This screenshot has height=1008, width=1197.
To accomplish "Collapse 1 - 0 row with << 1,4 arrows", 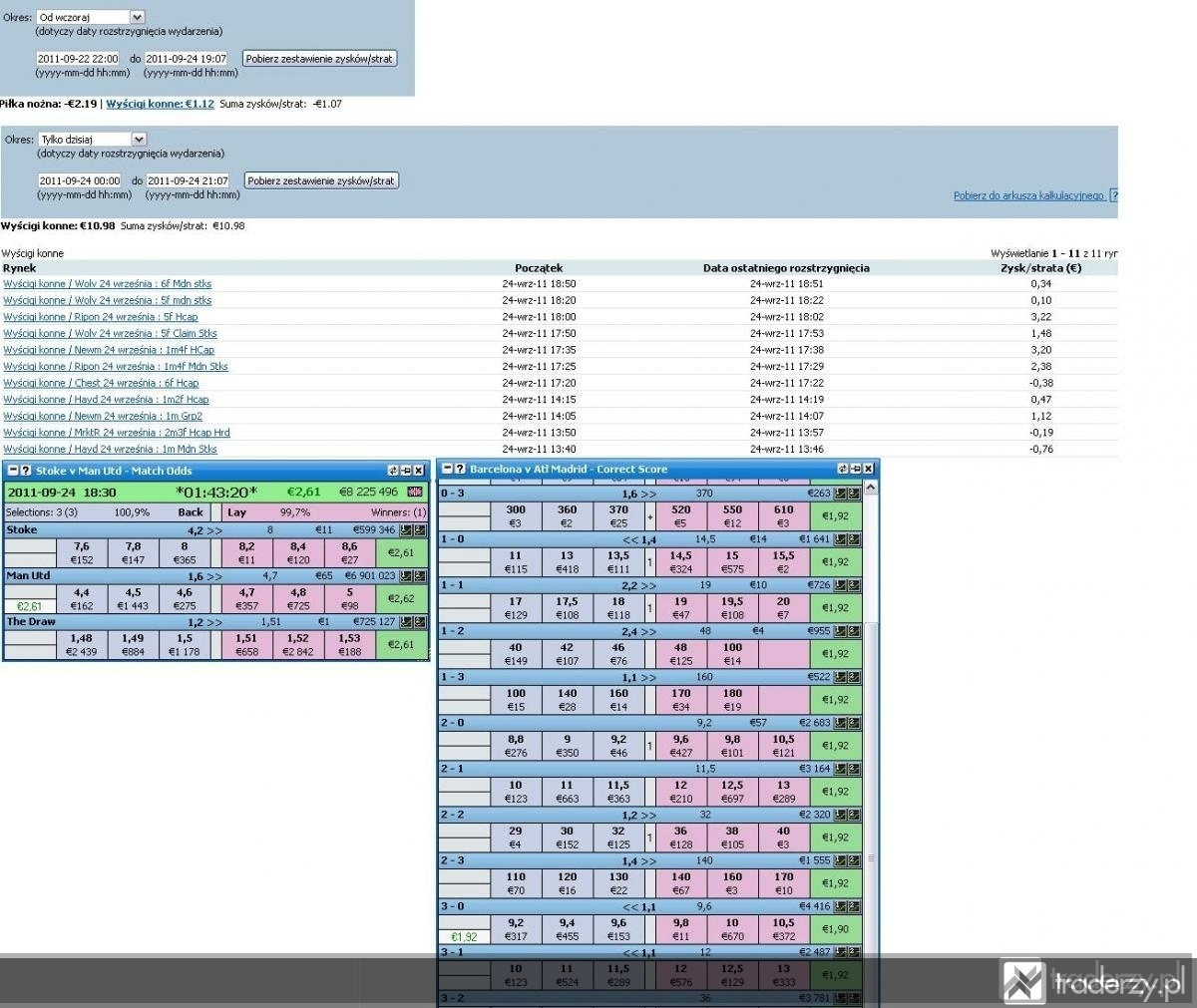I will (638, 539).
